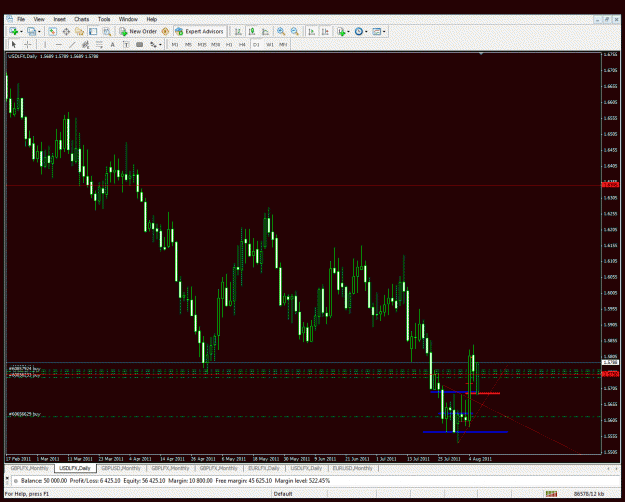Switch chart to Candlesticks type

click(252, 31)
